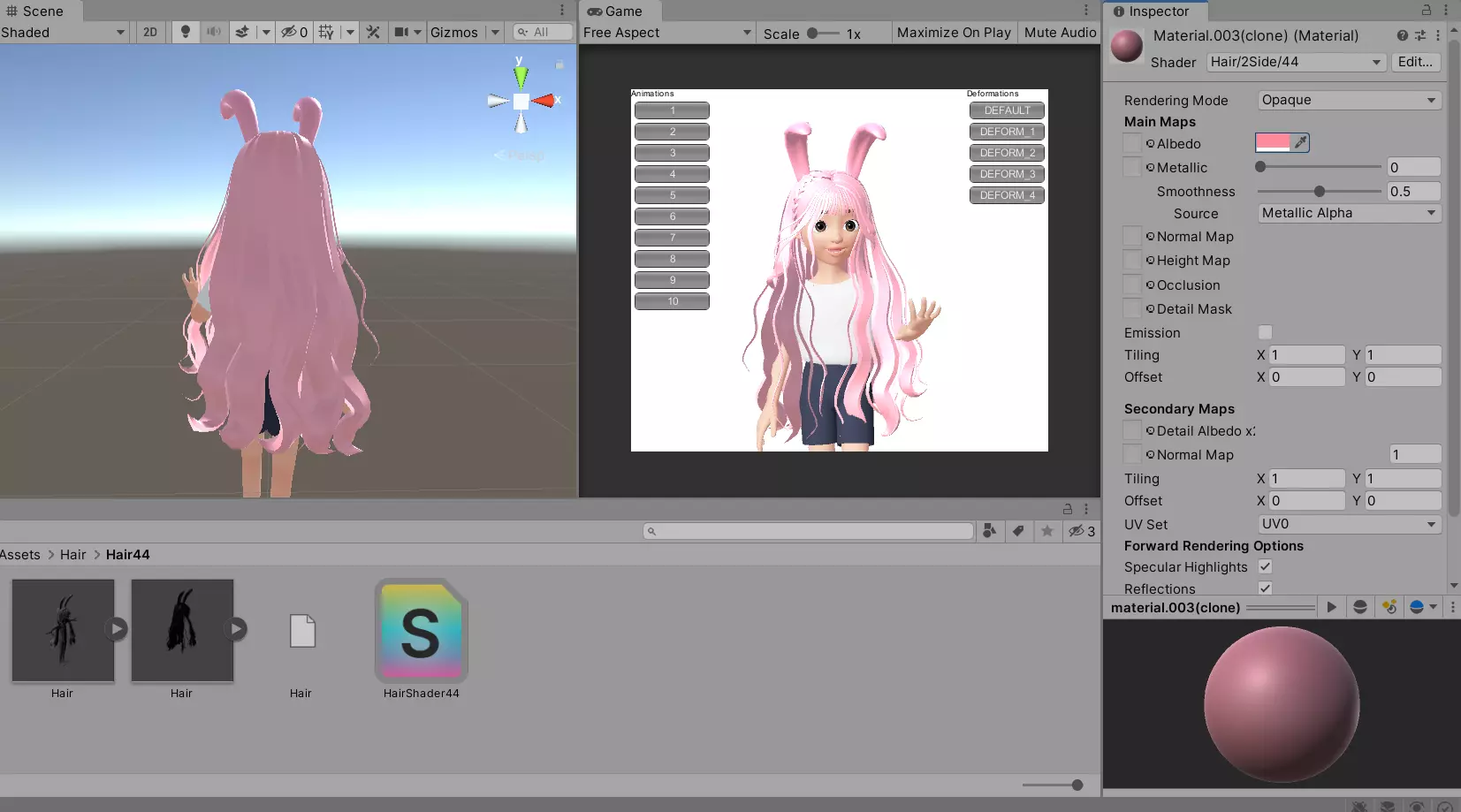Open material help reference icon
Screen dimensions: 1461x812
coord(1403,35)
